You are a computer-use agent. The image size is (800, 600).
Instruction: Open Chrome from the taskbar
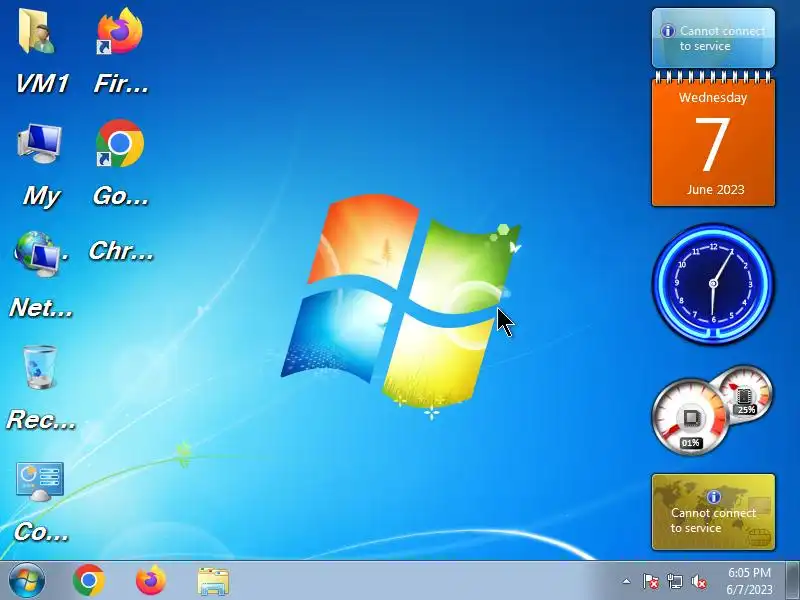coord(89,581)
